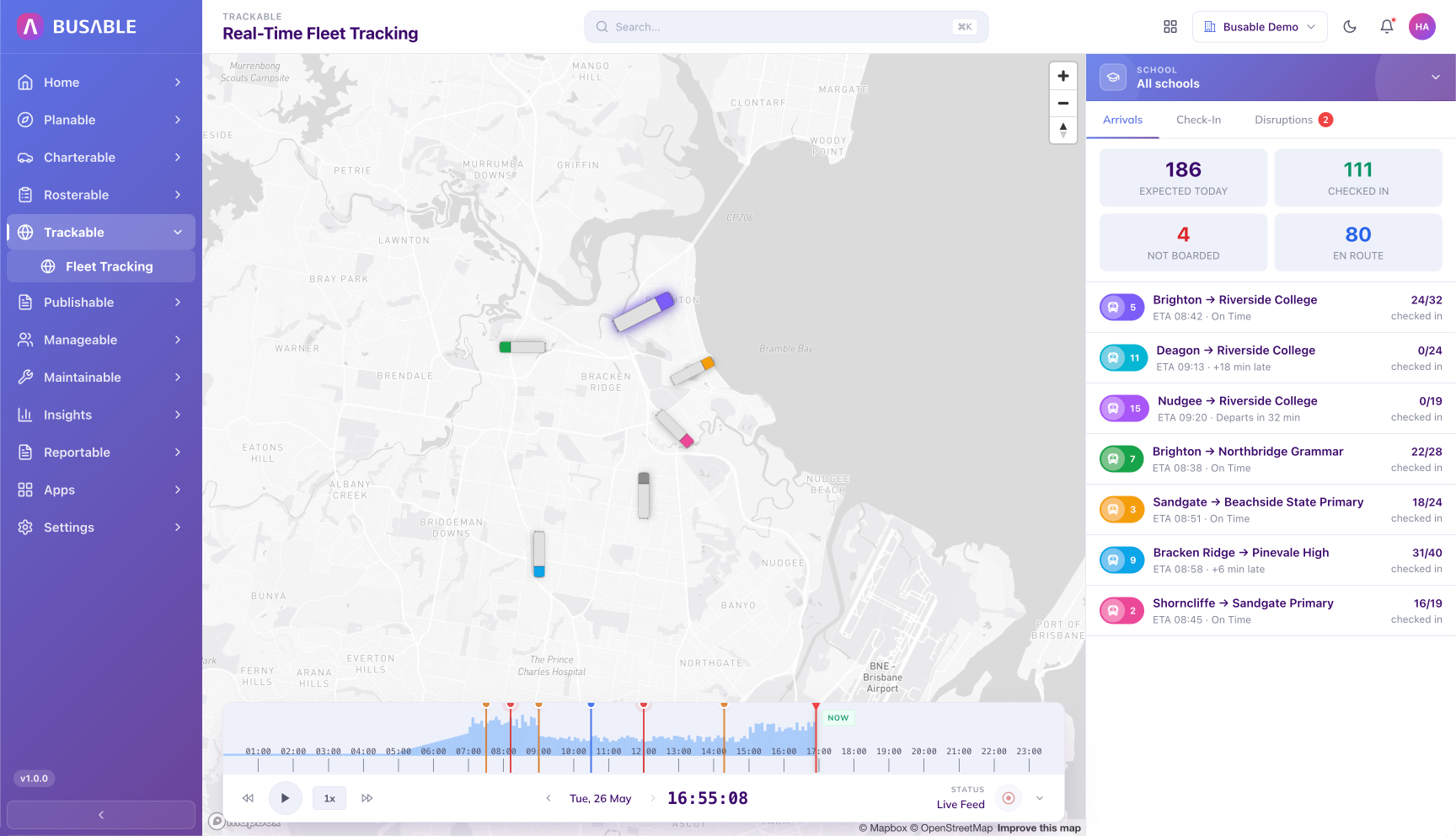Toggle dark mode moon icon
The image size is (1456, 836).
[x=1350, y=27]
